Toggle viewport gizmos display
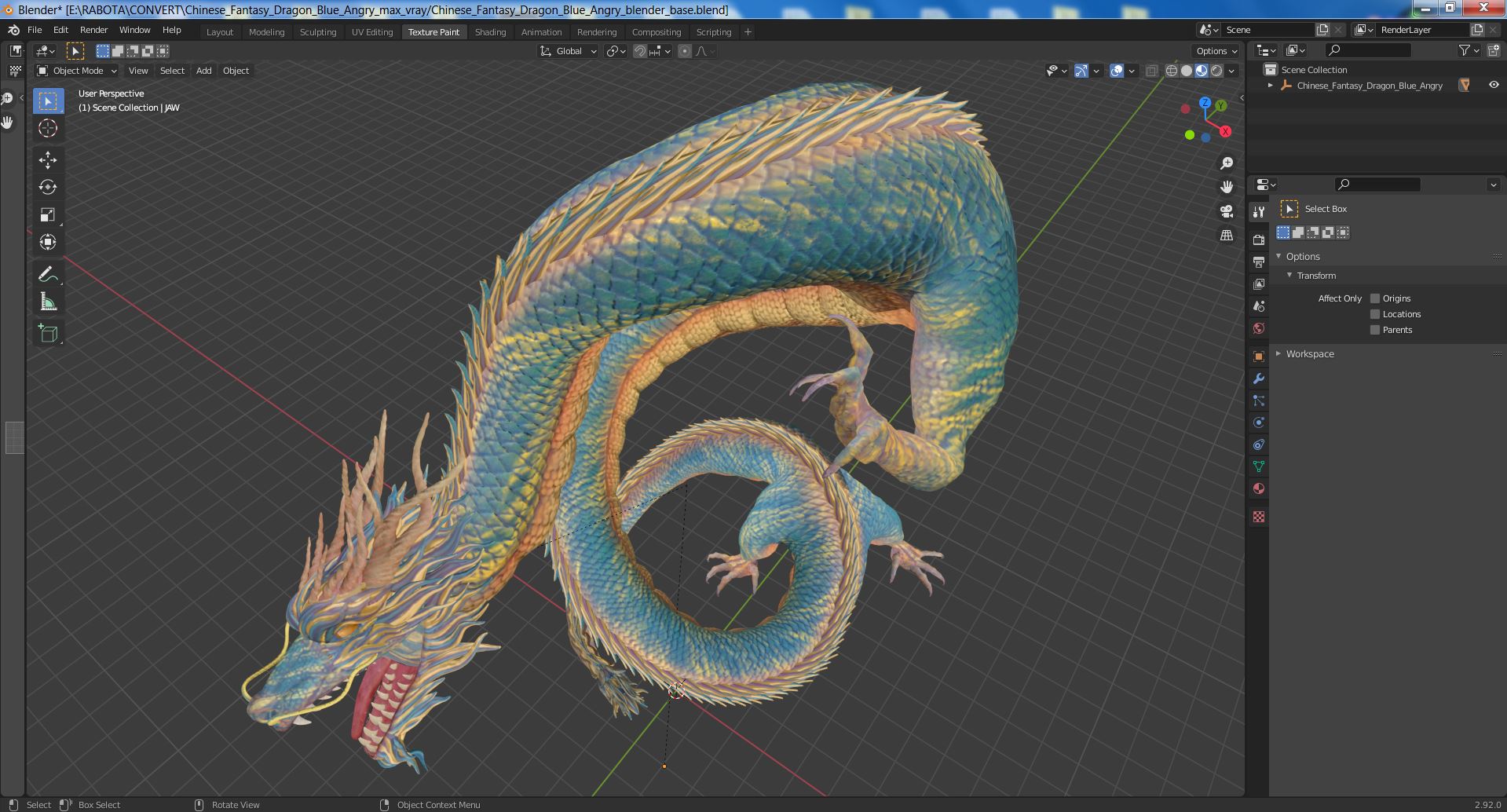 1081,71
